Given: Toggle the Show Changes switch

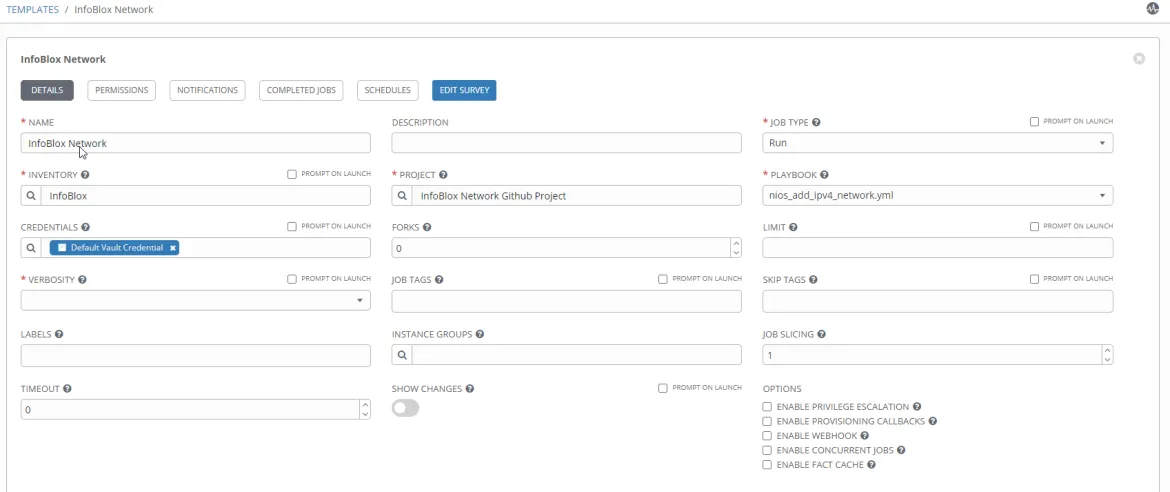Looking at the screenshot, I should (x=405, y=408).
